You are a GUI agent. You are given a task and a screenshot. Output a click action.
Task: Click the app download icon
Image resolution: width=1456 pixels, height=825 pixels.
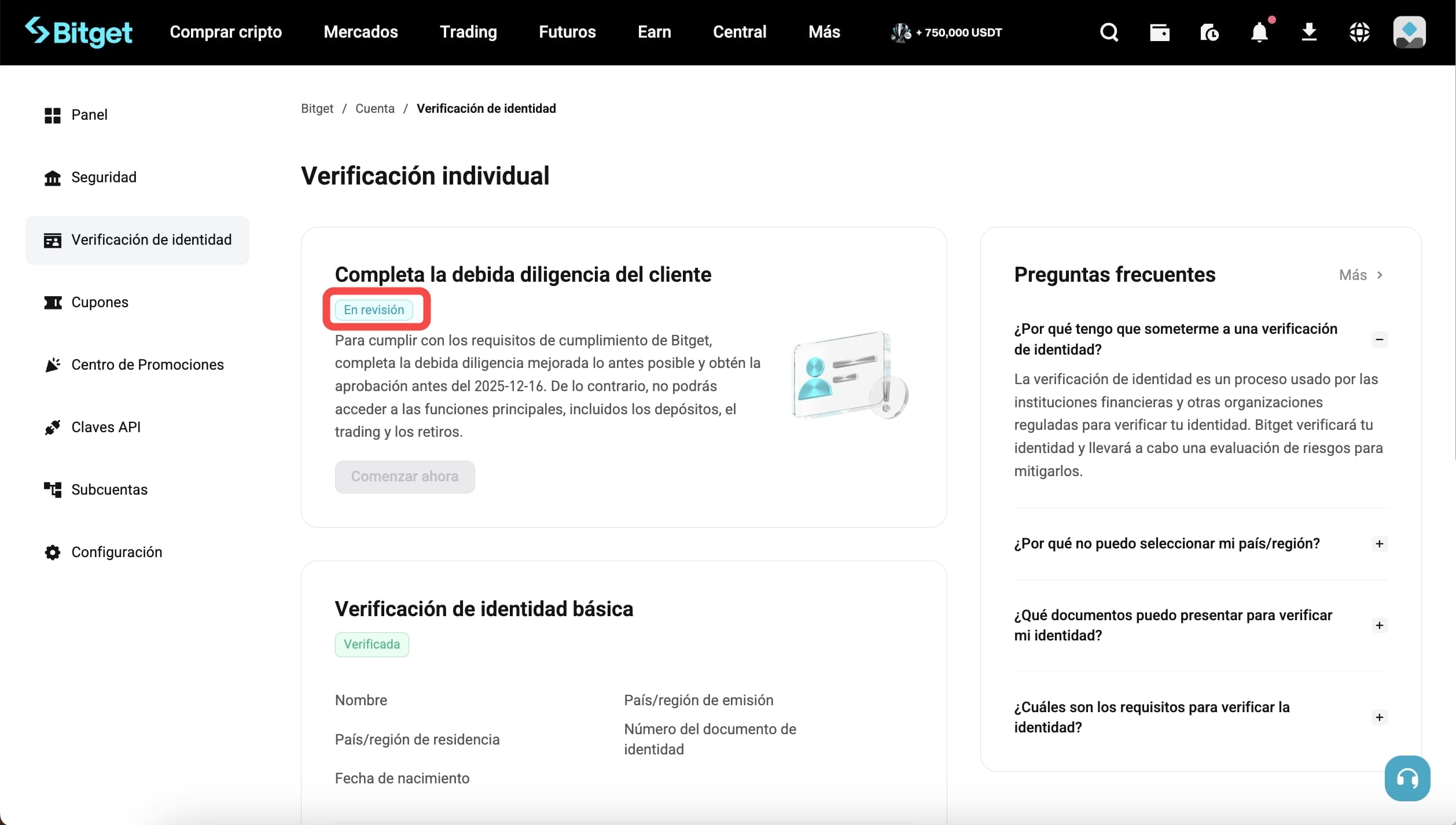pos(1309,32)
